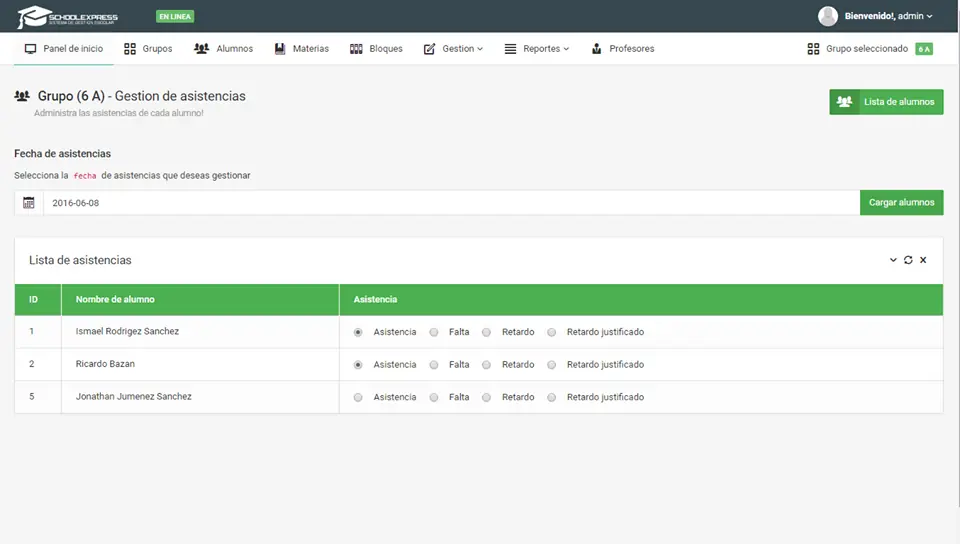The image size is (960, 544).
Task: Click the monitor icon of Panel de inicio
Action: [30, 49]
